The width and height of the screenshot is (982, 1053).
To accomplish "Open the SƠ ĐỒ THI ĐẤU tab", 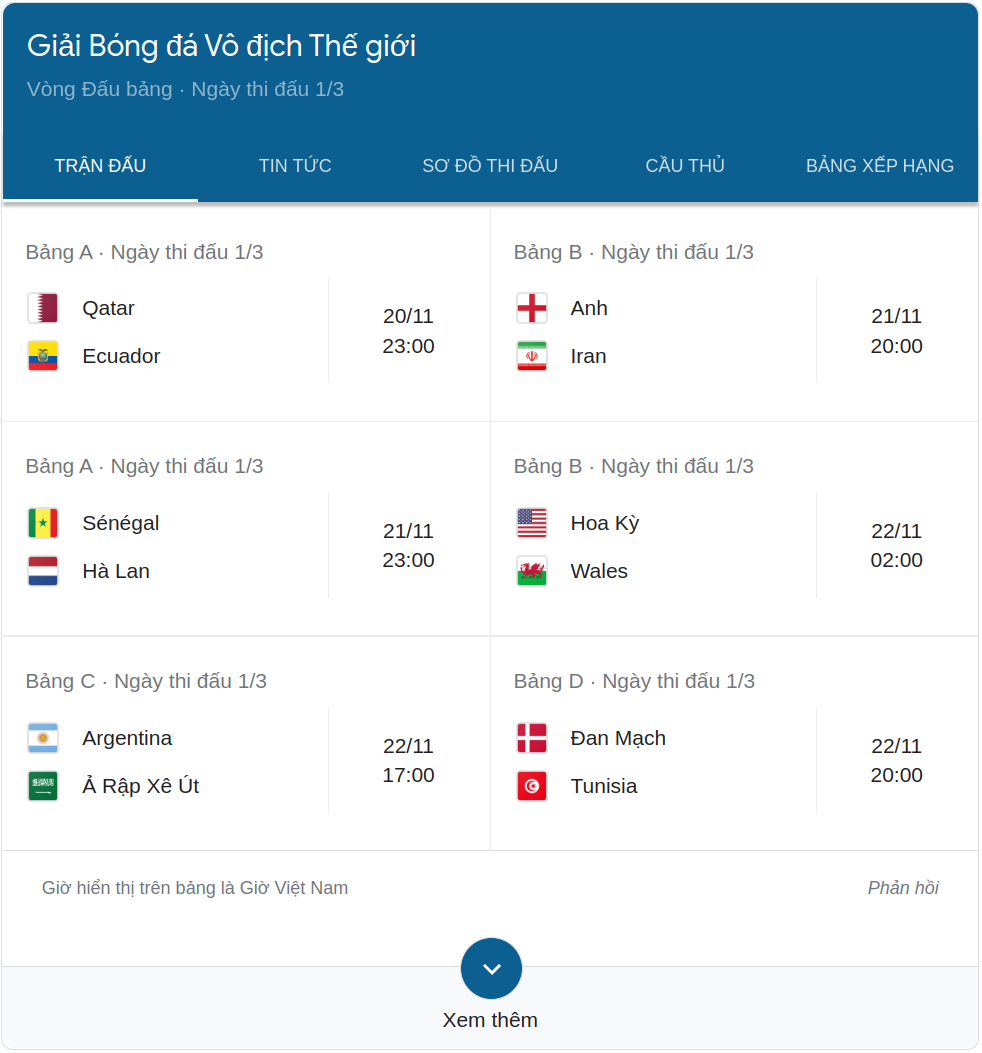I will [490, 166].
